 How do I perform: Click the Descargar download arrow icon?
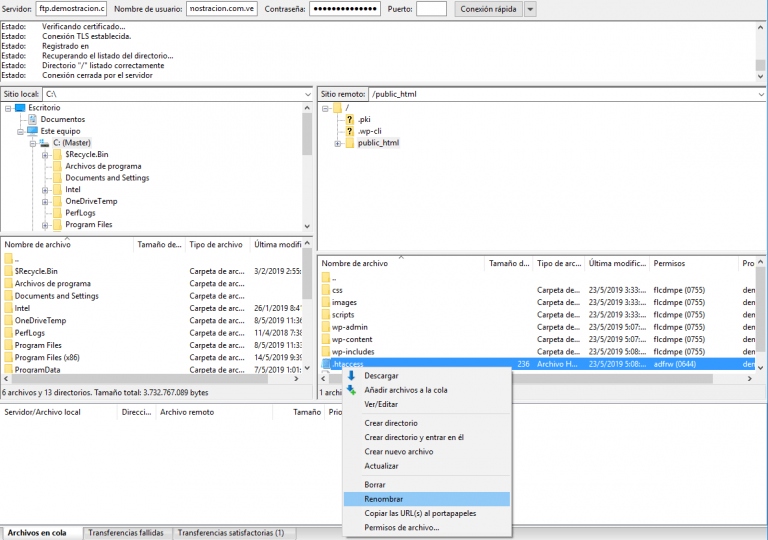click(351, 376)
